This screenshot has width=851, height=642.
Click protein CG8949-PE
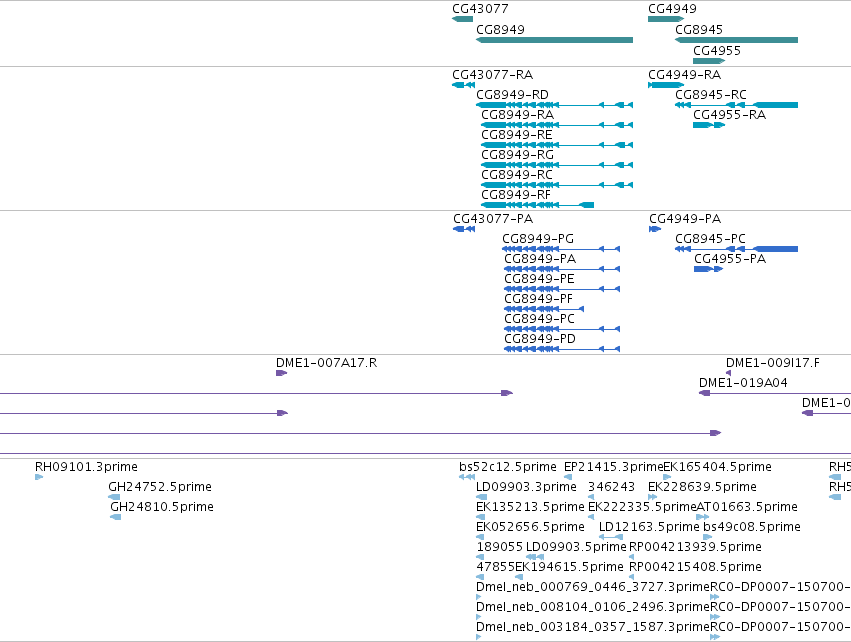[x=562, y=289]
